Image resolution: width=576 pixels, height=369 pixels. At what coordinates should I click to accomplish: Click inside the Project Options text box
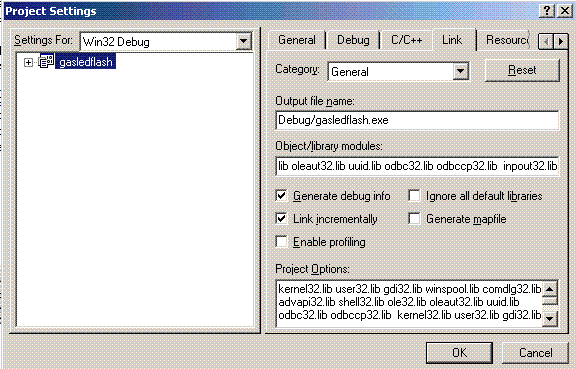click(409, 303)
